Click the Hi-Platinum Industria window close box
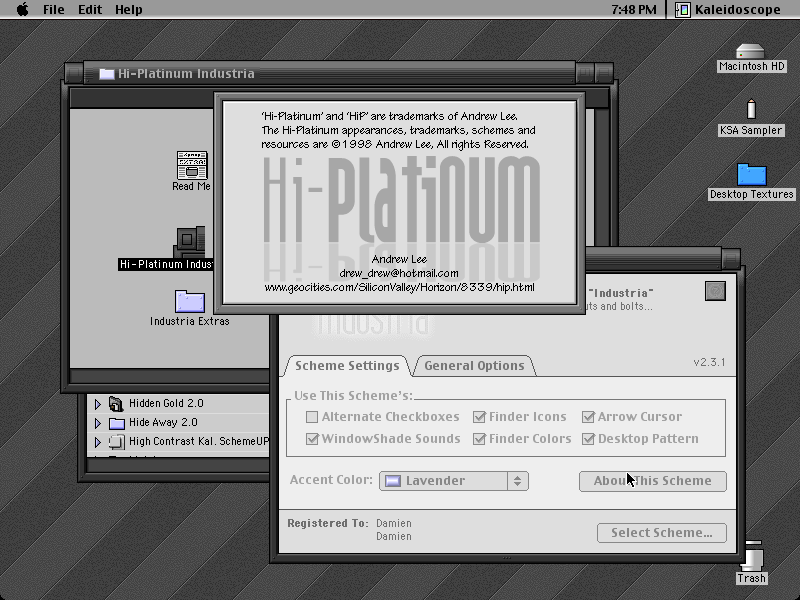800x600 pixels. [x=74, y=73]
